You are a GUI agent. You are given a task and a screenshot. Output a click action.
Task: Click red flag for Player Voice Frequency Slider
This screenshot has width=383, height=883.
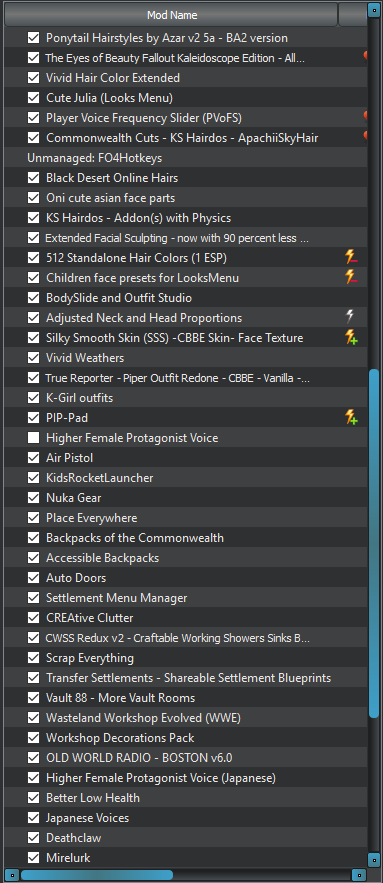(x=365, y=117)
